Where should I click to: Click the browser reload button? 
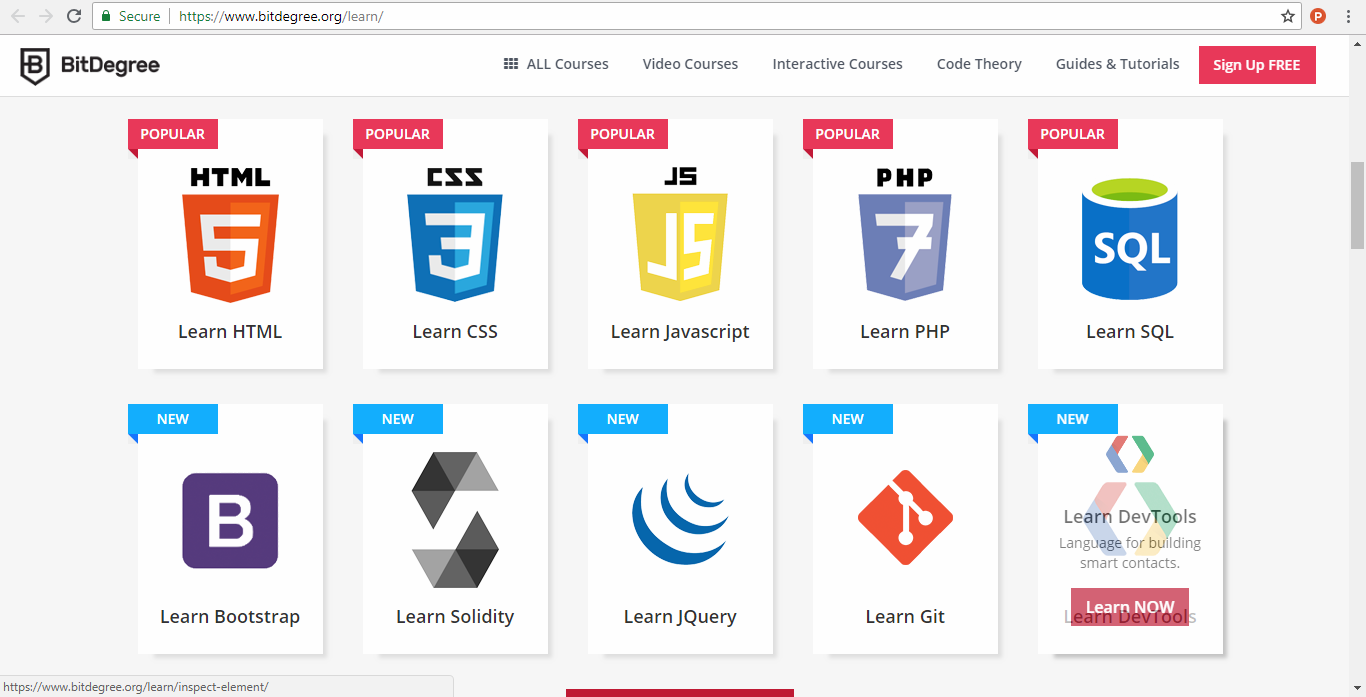click(73, 16)
